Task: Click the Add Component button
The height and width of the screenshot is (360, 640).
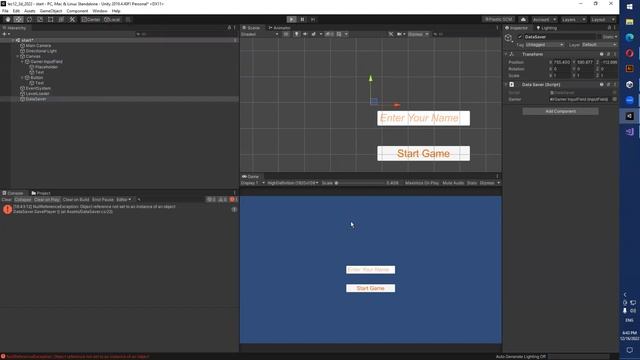Action: point(560,111)
